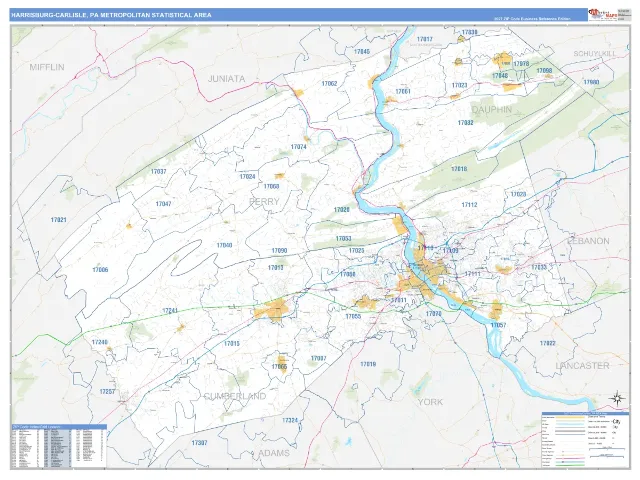Select the YORK county label
640x480 pixels.
430,402
